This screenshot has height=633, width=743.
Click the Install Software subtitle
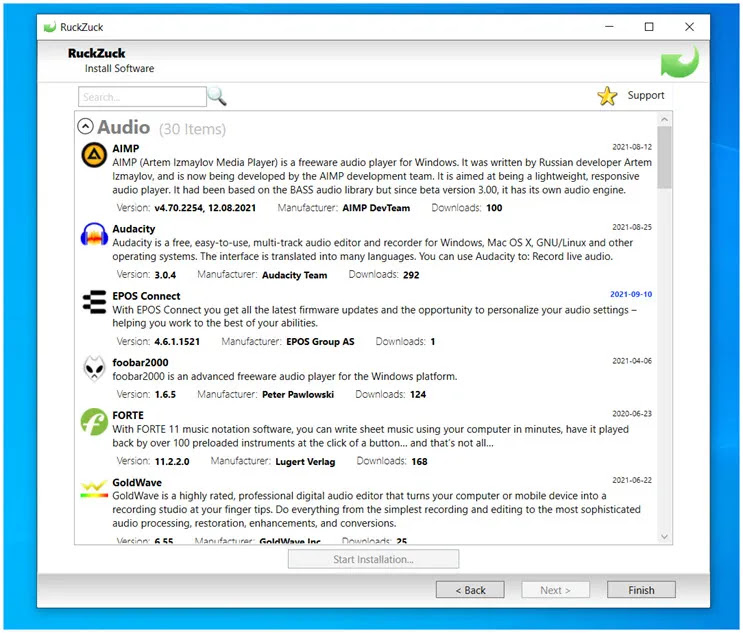tap(119, 69)
